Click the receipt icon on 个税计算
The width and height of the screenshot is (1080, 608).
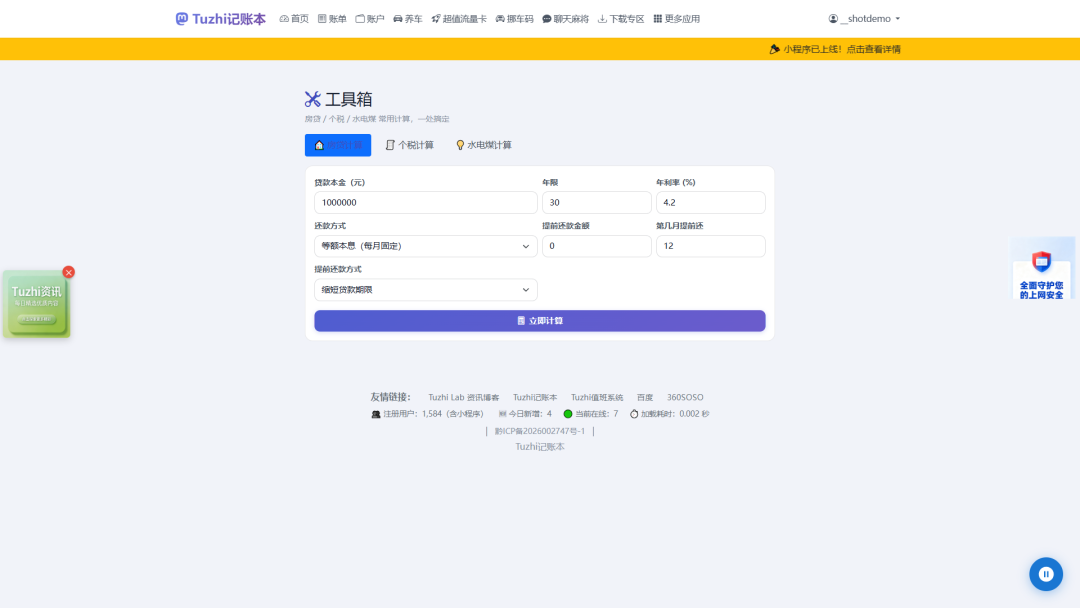[390, 145]
